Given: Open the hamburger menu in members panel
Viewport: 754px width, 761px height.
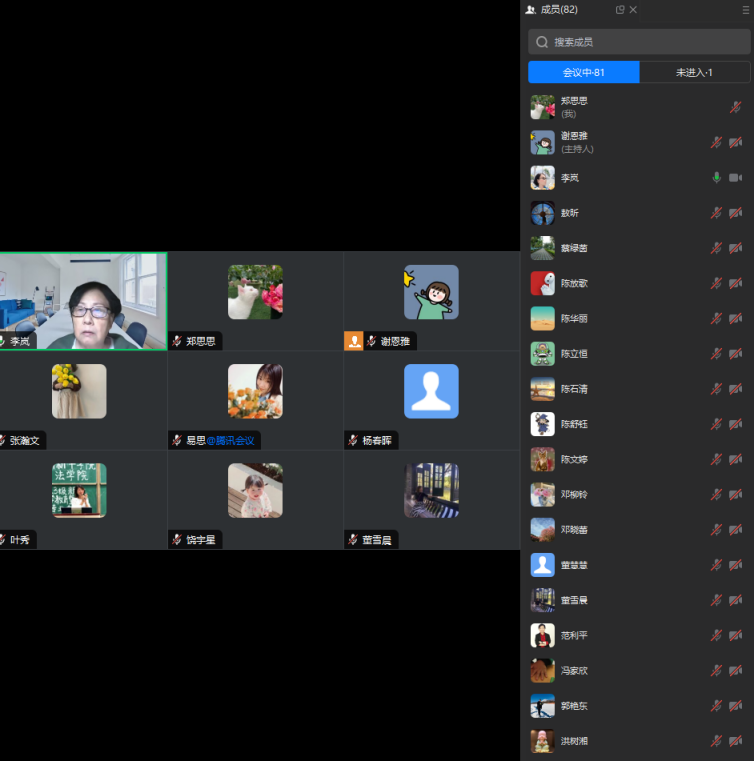Looking at the screenshot, I should coord(745,10).
